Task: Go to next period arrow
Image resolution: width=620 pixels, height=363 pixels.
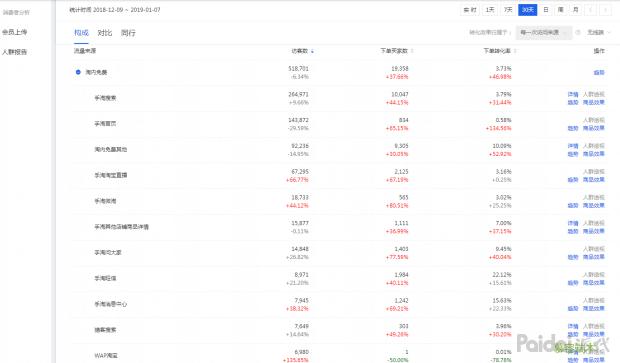Action: coord(605,10)
